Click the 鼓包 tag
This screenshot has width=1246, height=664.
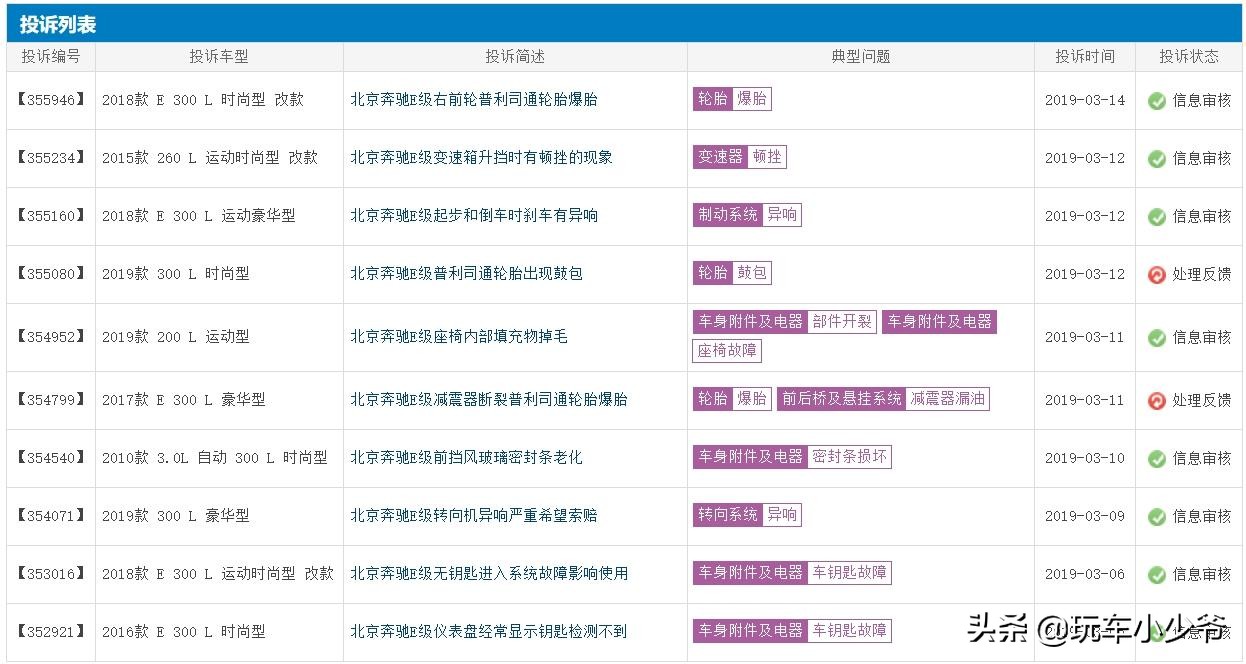(752, 273)
